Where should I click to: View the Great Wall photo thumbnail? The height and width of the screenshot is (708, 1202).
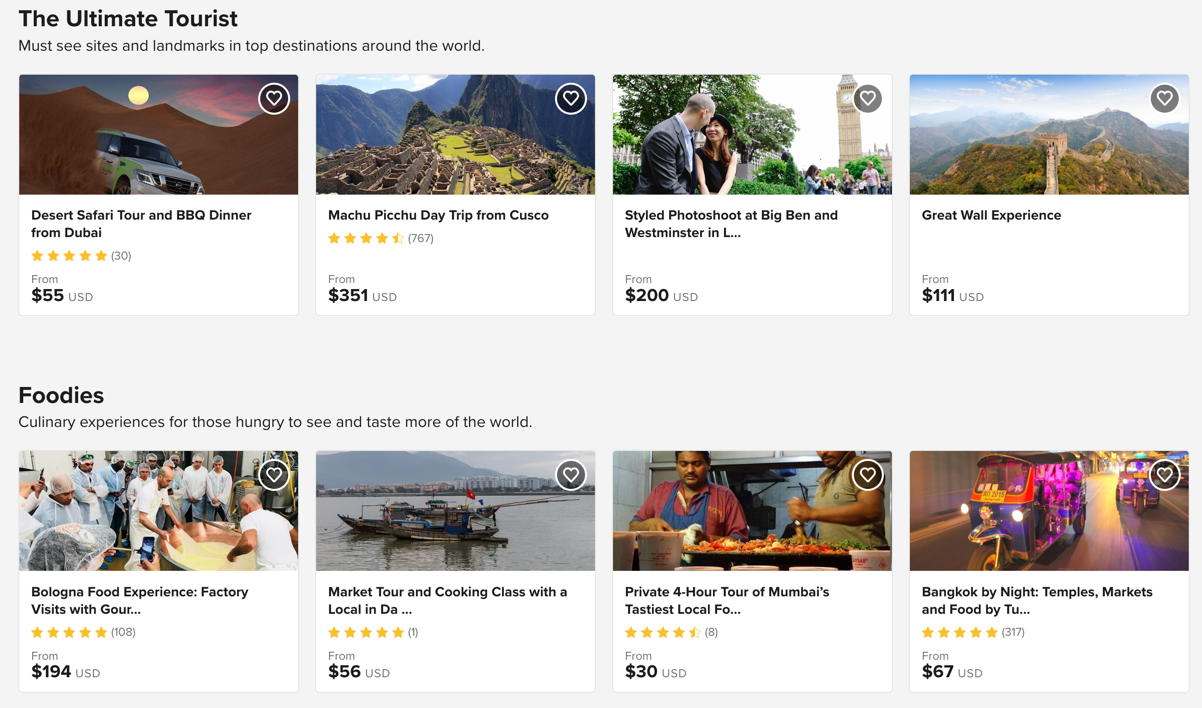[1049, 134]
